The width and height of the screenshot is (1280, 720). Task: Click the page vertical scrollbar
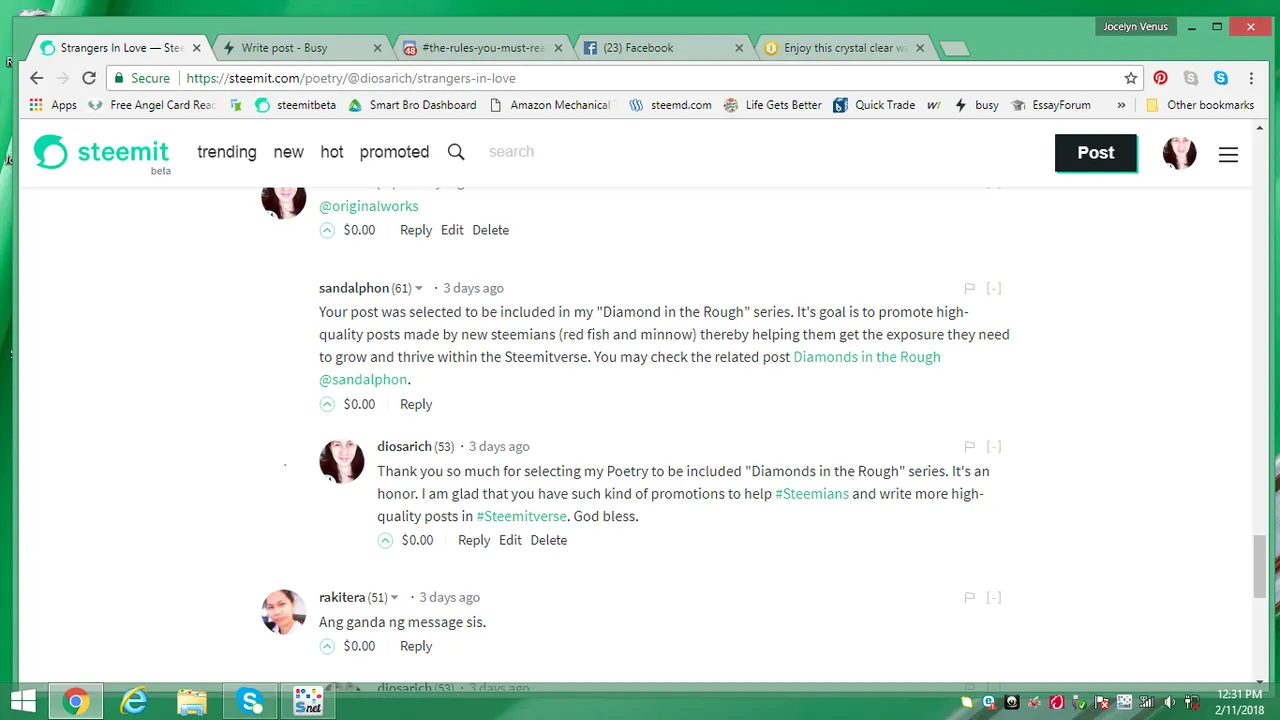pyautogui.click(x=1259, y=565)
